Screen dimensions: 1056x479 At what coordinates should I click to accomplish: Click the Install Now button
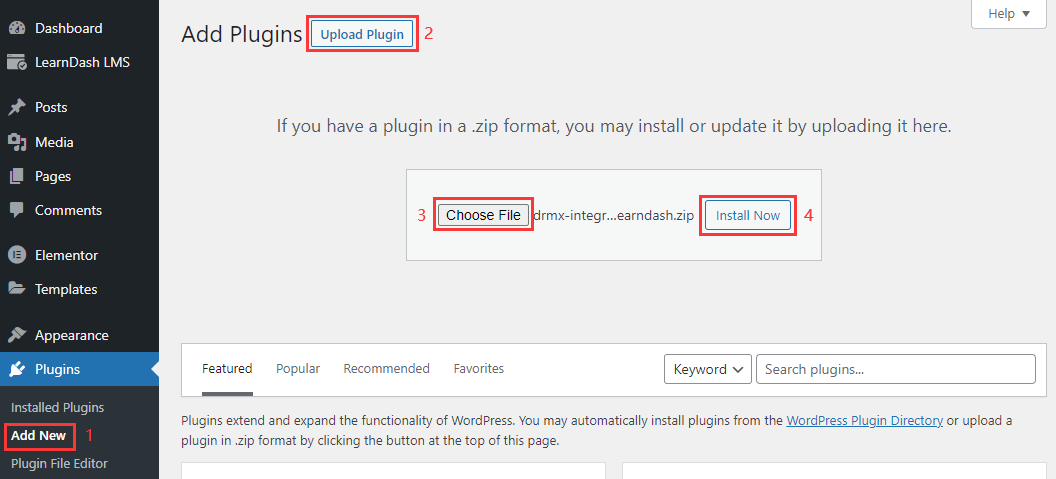748,215
